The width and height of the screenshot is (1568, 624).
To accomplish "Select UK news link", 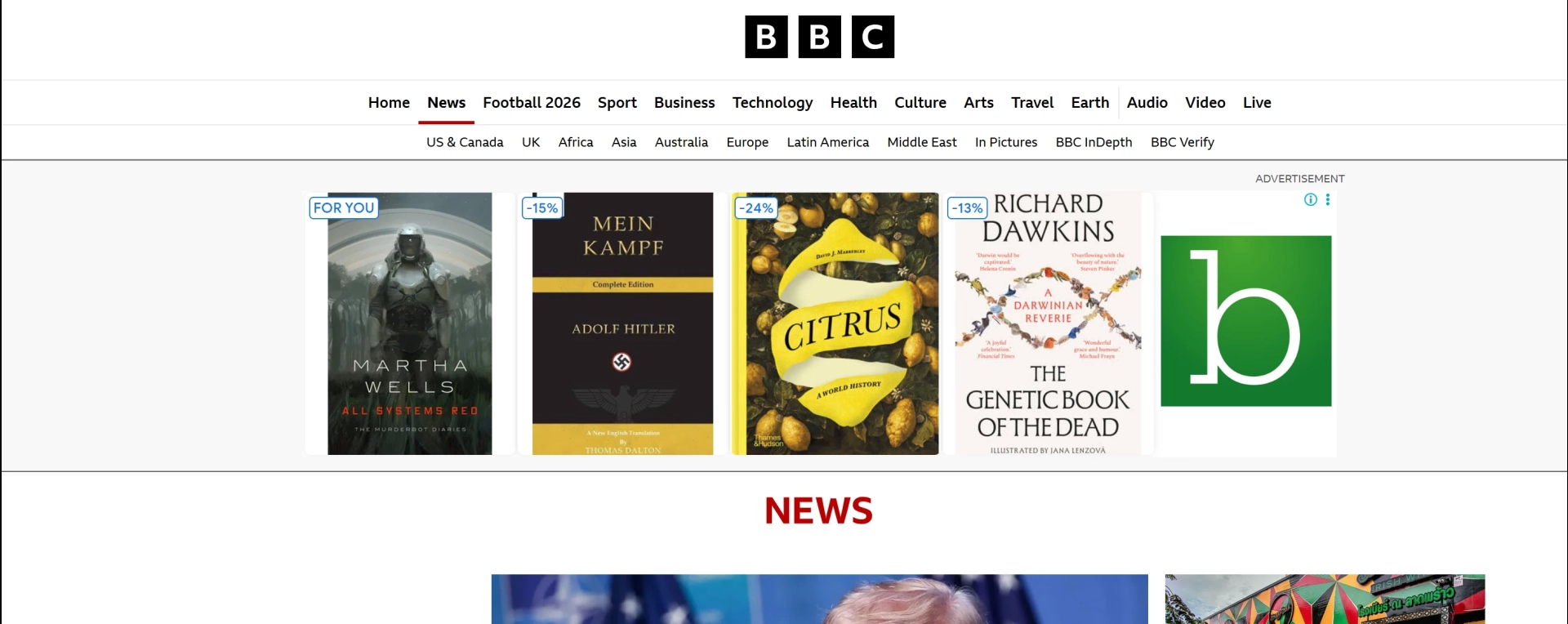I will click(x=531, y=142).
